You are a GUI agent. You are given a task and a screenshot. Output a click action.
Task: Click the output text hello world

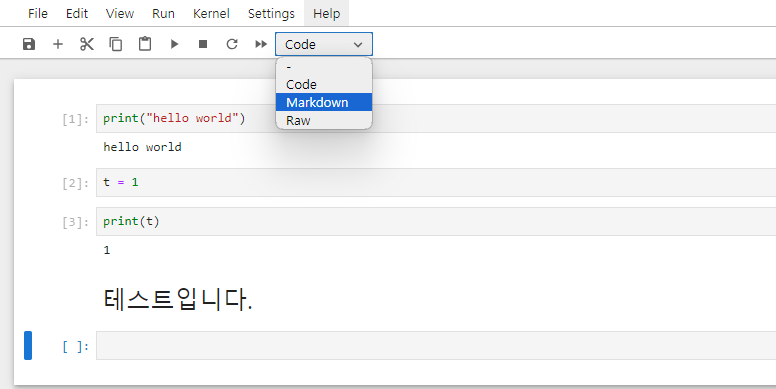[143, 147]
